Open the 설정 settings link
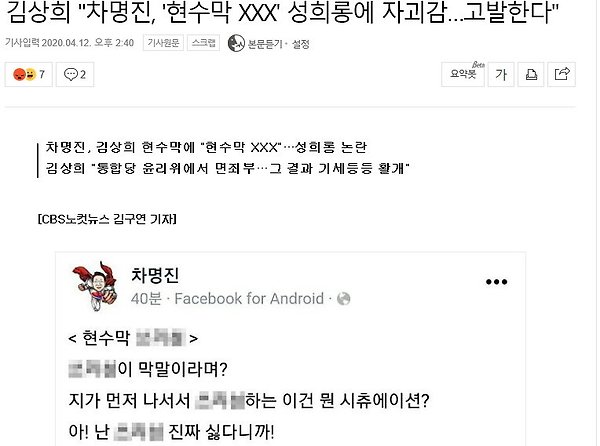This screenshot has width=600, height=446. click(x=301, y=44)
